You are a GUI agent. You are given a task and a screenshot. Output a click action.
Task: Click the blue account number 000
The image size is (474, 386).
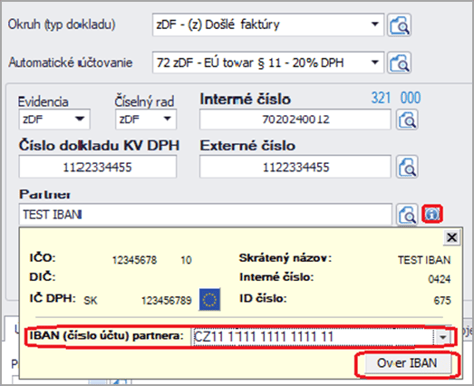click(410, 98)
